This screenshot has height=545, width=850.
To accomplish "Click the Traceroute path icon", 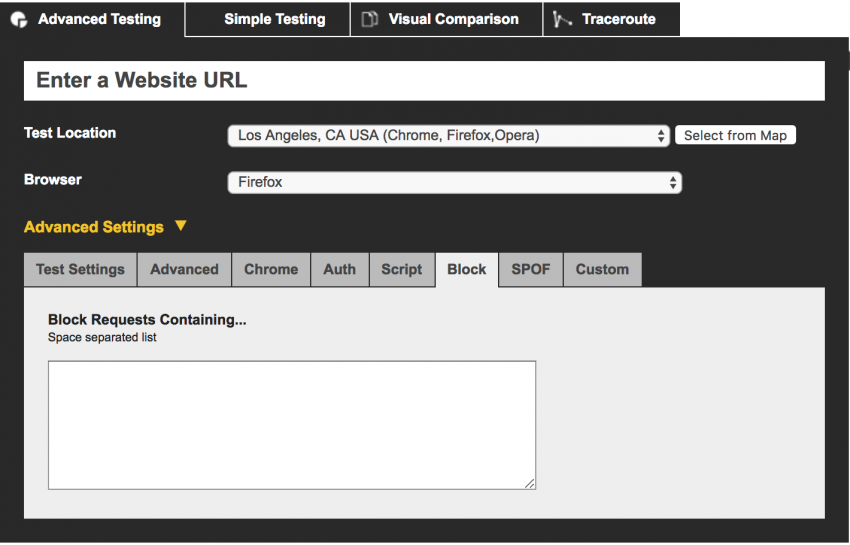I will click(x=562, y=20).
